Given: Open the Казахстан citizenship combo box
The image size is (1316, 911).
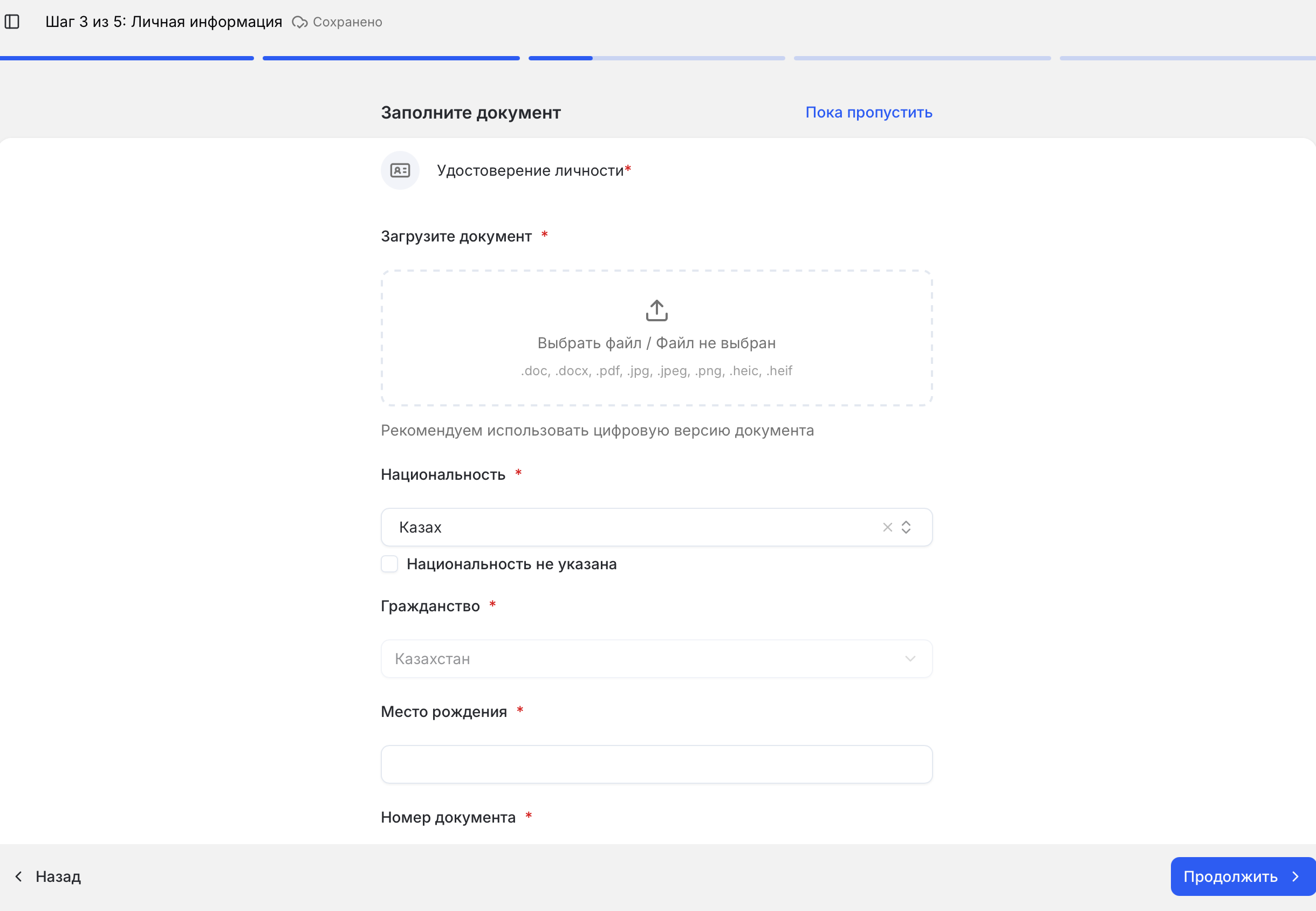Looking at the screenshot, I should (x=656, y=659).
